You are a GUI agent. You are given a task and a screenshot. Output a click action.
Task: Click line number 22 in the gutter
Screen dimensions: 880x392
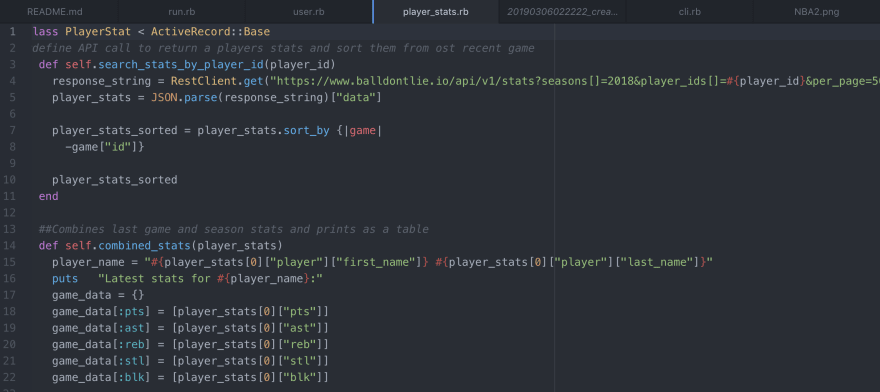tap(10, 377)
